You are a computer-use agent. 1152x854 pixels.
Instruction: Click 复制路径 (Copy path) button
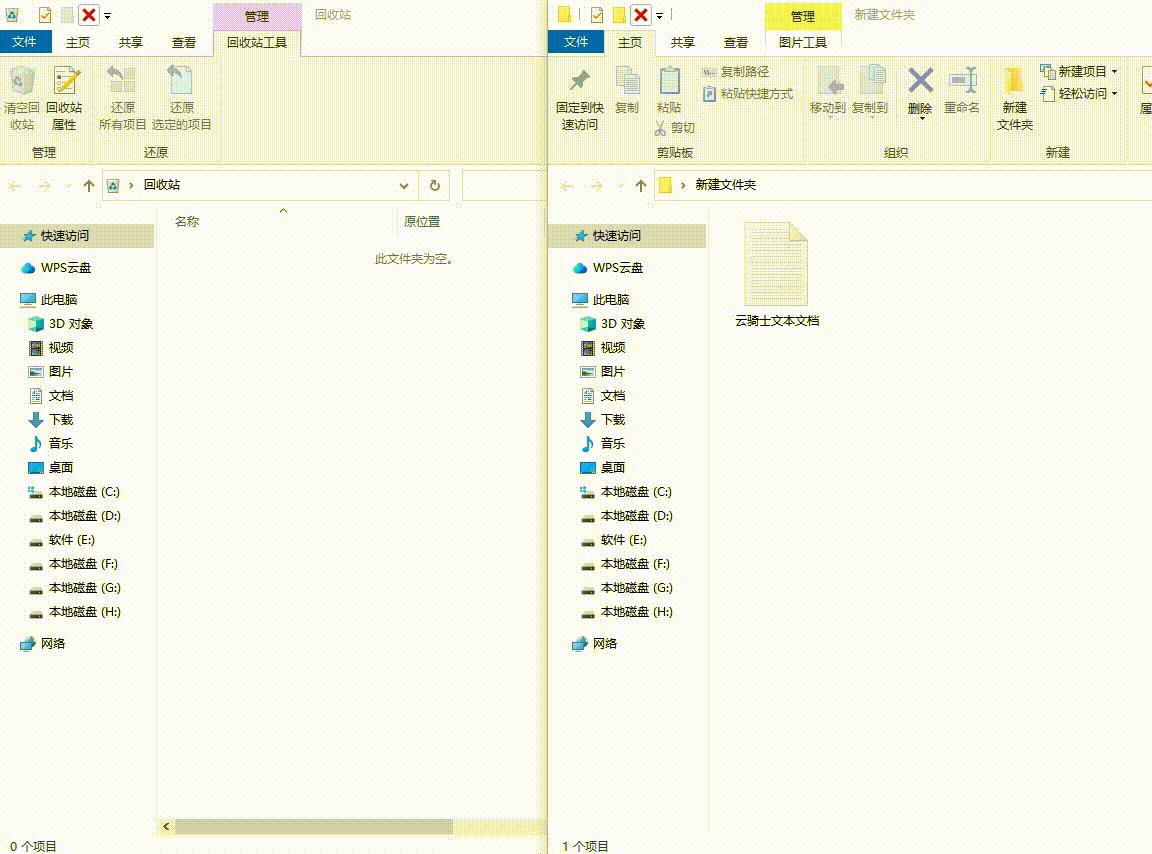pyautogui.click(x=736, y=72)
